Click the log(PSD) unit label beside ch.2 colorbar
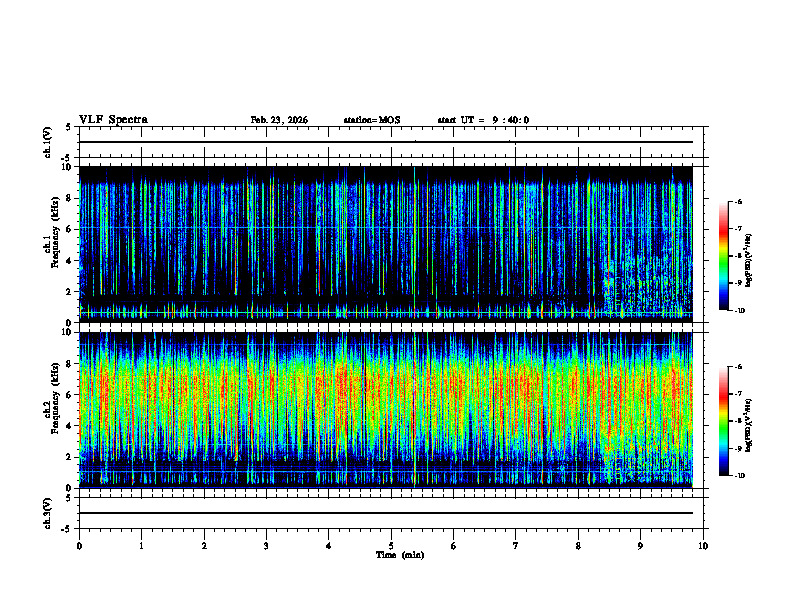This screenshot has width=792, height=612. pyautogui.click(x=749, y=425)
